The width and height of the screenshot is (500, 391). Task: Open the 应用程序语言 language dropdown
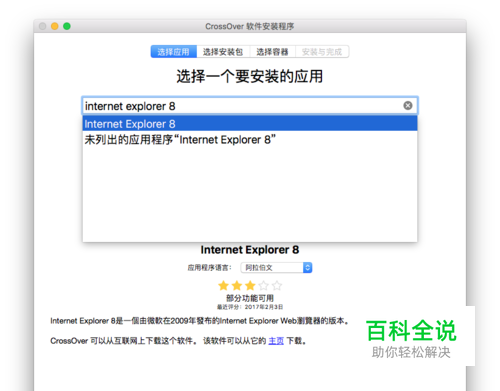coord(276,267)
